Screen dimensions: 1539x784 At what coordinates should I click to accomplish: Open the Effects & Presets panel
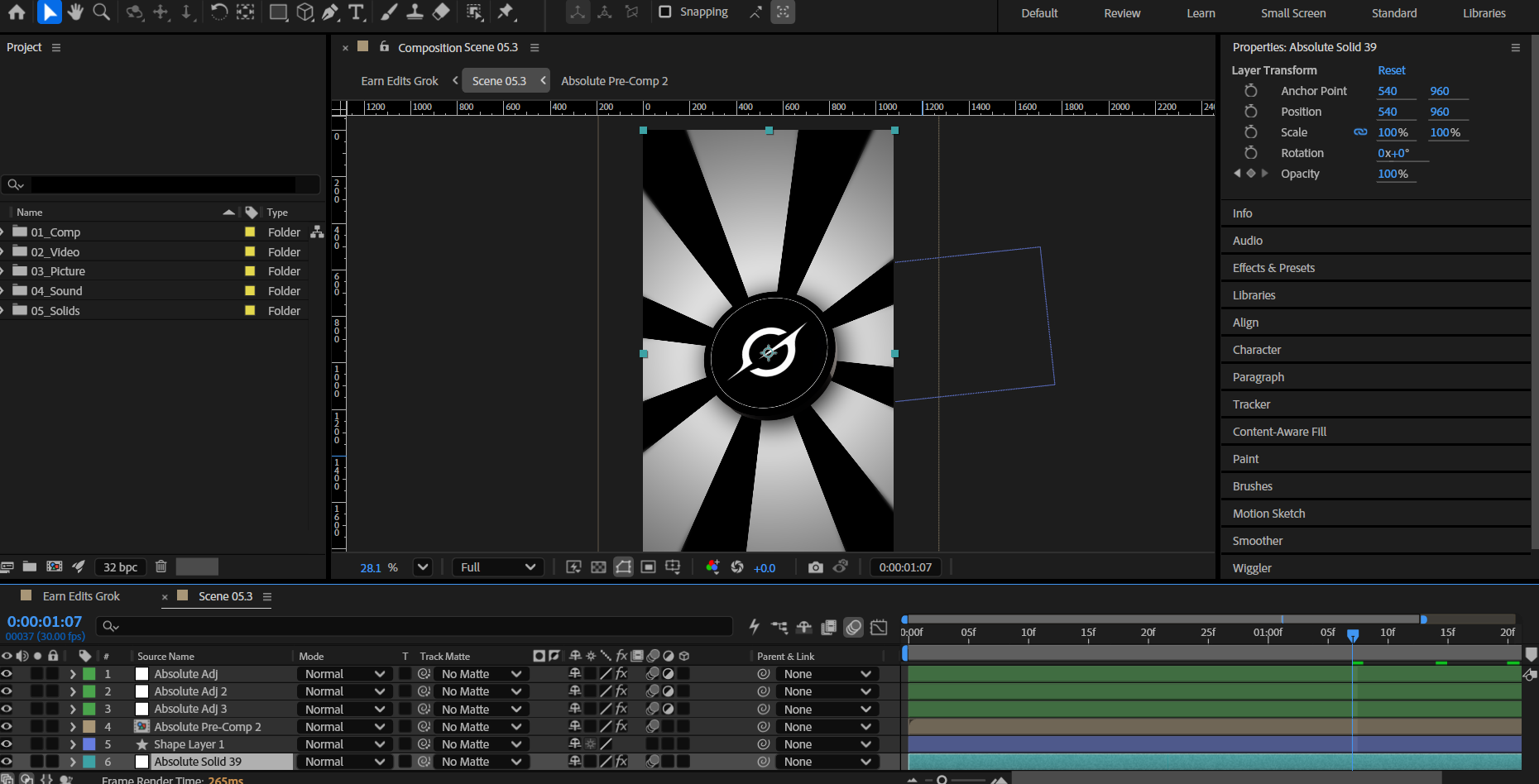click(1273, 268)
